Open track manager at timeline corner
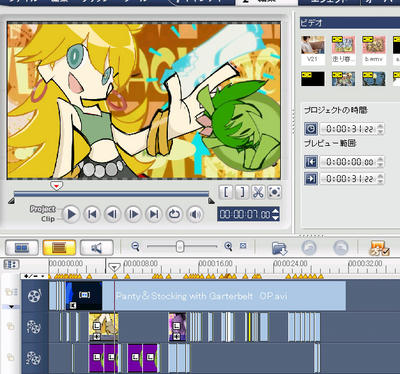This screenshot has width=400, height=374. tap(11, 265)
